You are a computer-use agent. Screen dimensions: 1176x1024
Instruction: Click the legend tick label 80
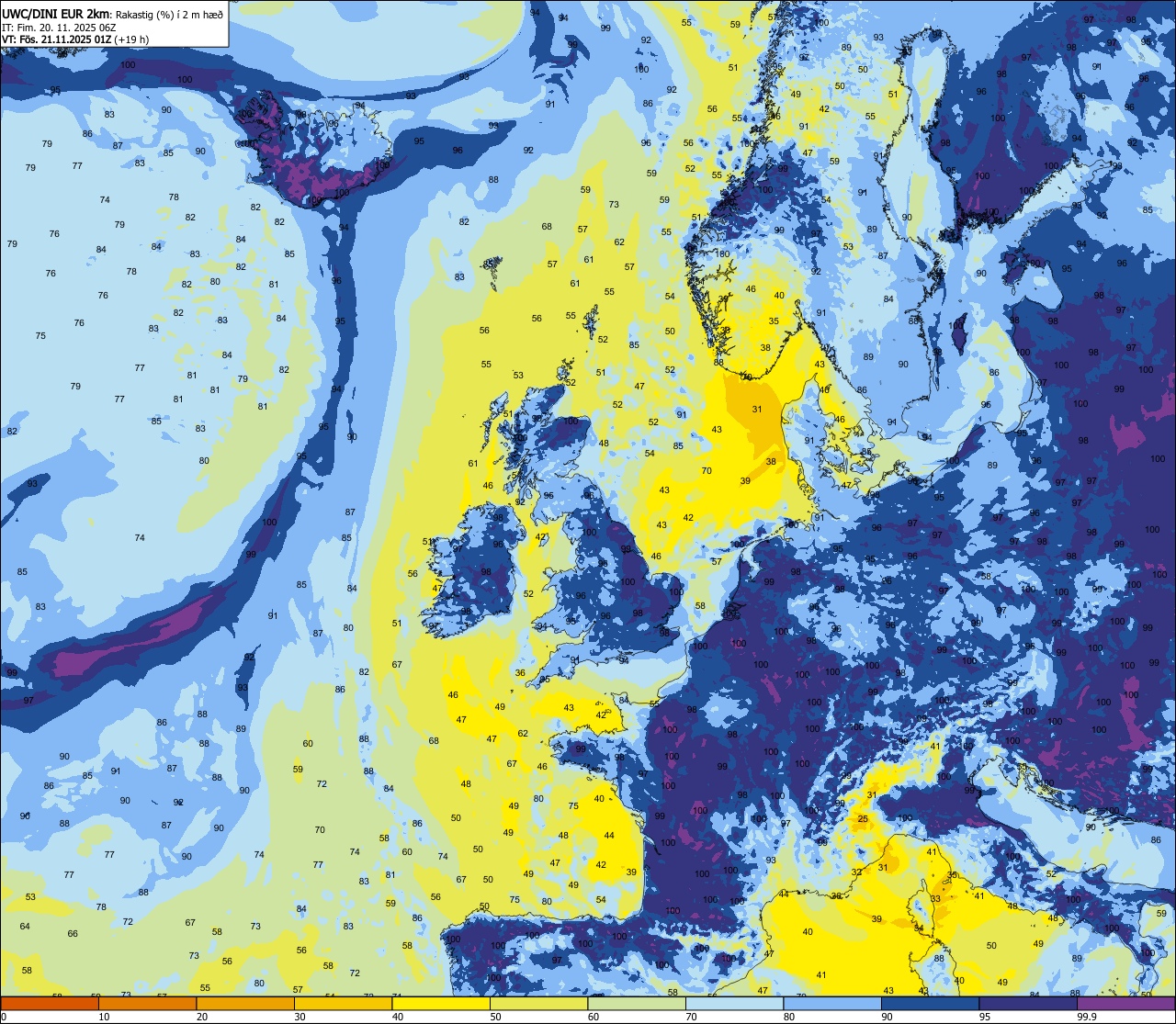click(x=789, y=1017)
